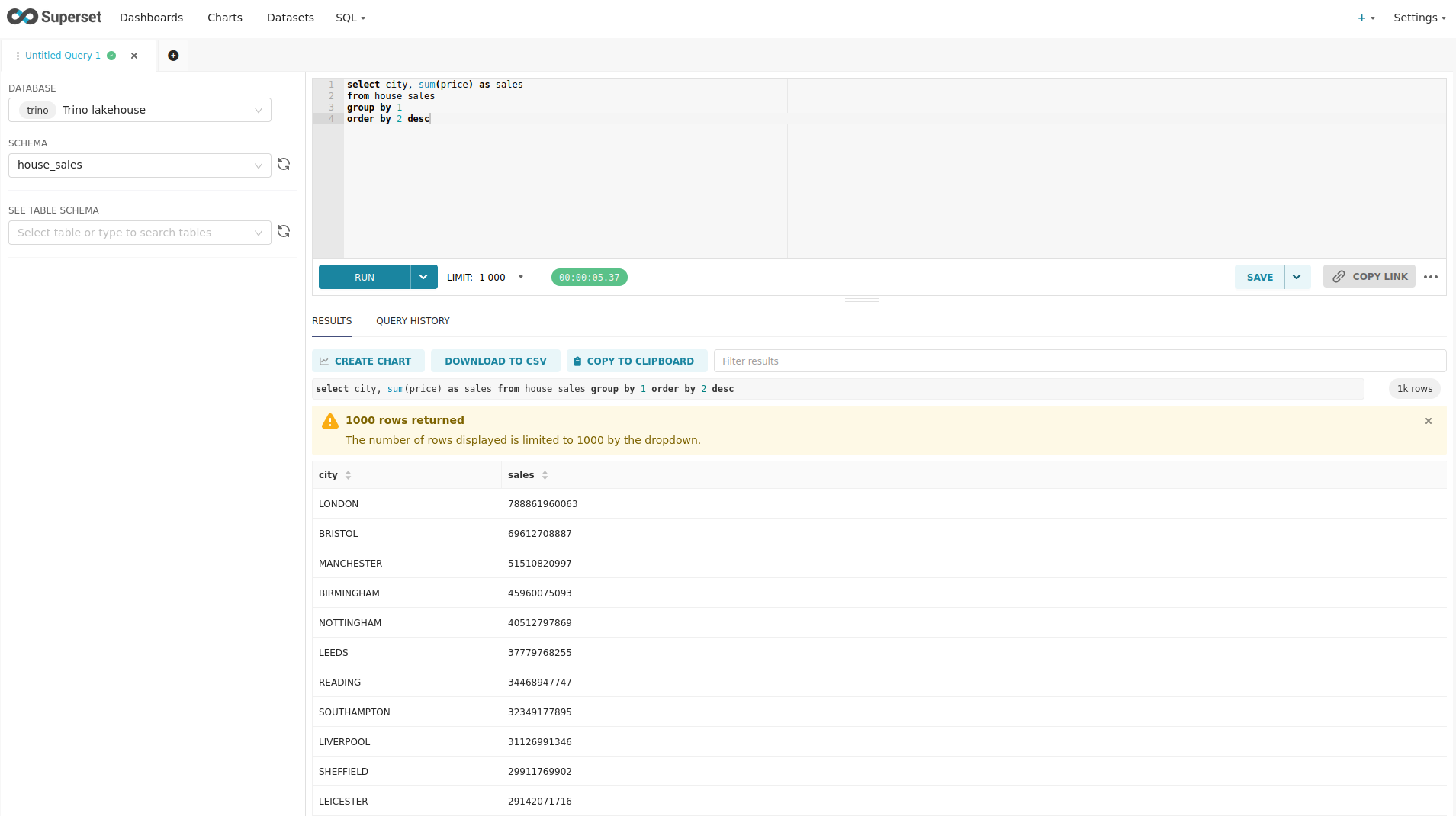Refresh the table list
Image resolution: width=1456 pixels, height=816 pixels.
click(284, 232)
